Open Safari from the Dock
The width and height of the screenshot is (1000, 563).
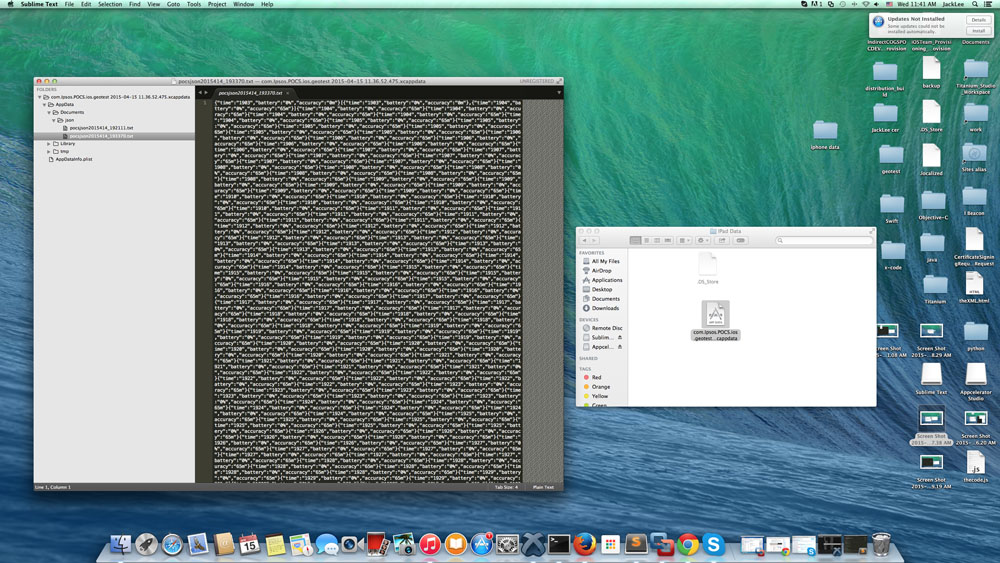pos(172,545)
